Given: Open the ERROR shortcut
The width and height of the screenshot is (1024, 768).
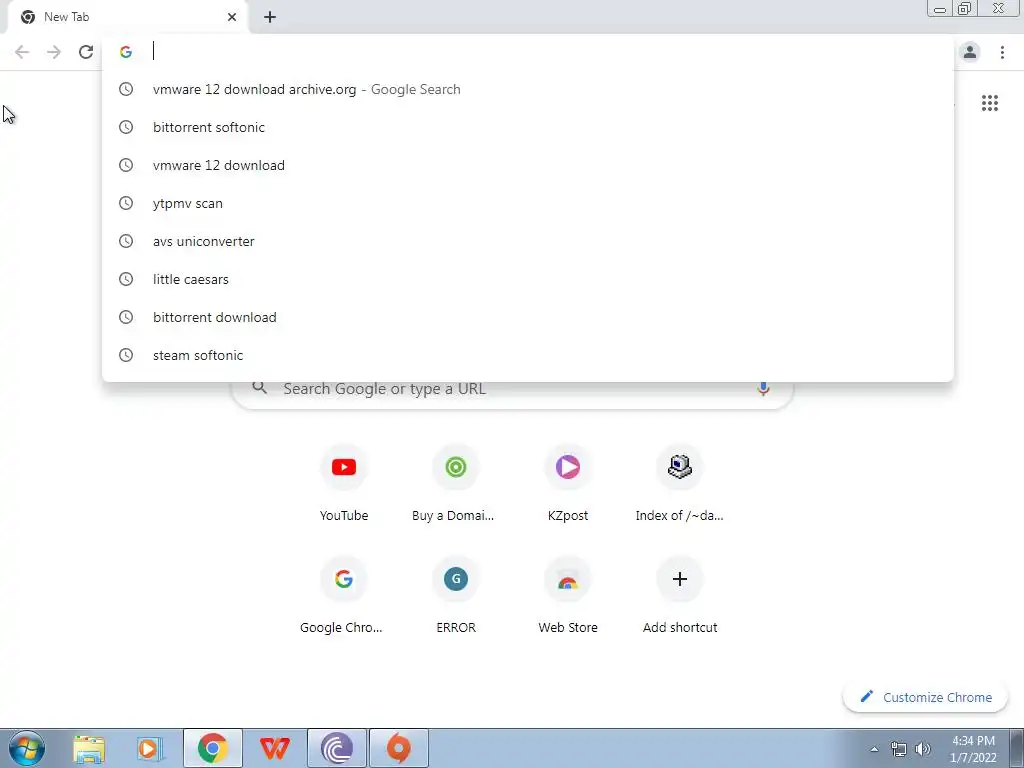Looking at the screenshot, I should point(455,595).
